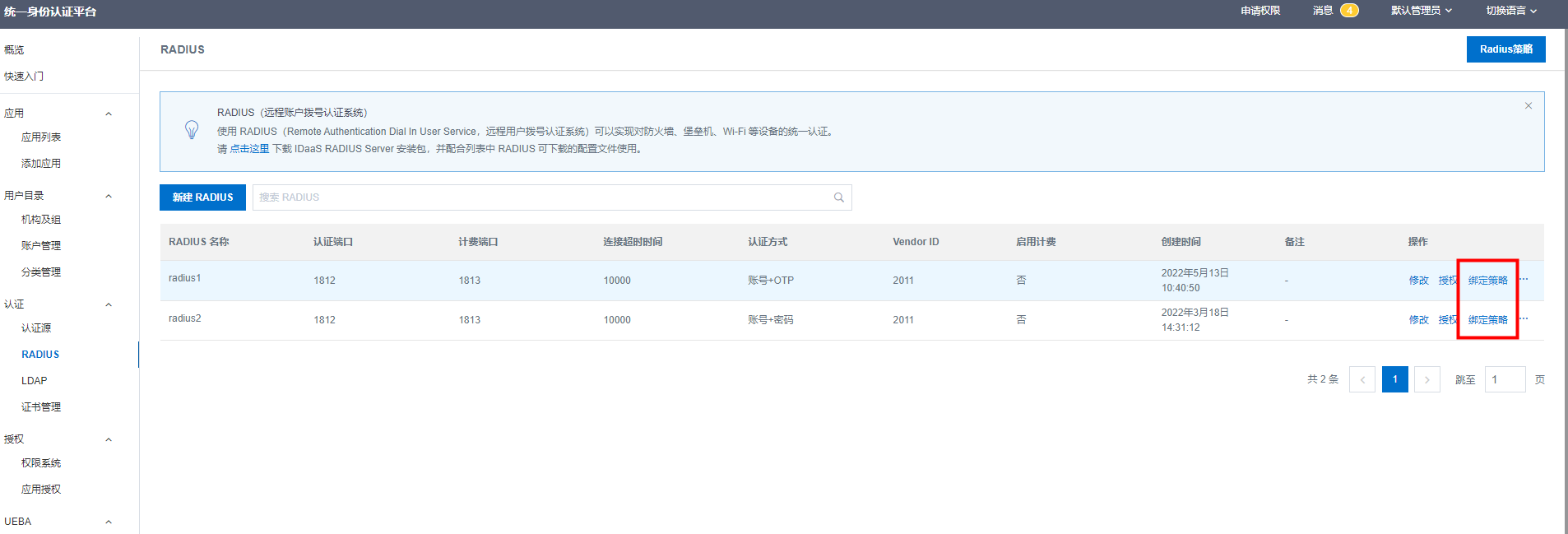Viewport: 1568px width, 534px height.
Task: Collapse the 应用 sidebar section
Action: [109, 114]
